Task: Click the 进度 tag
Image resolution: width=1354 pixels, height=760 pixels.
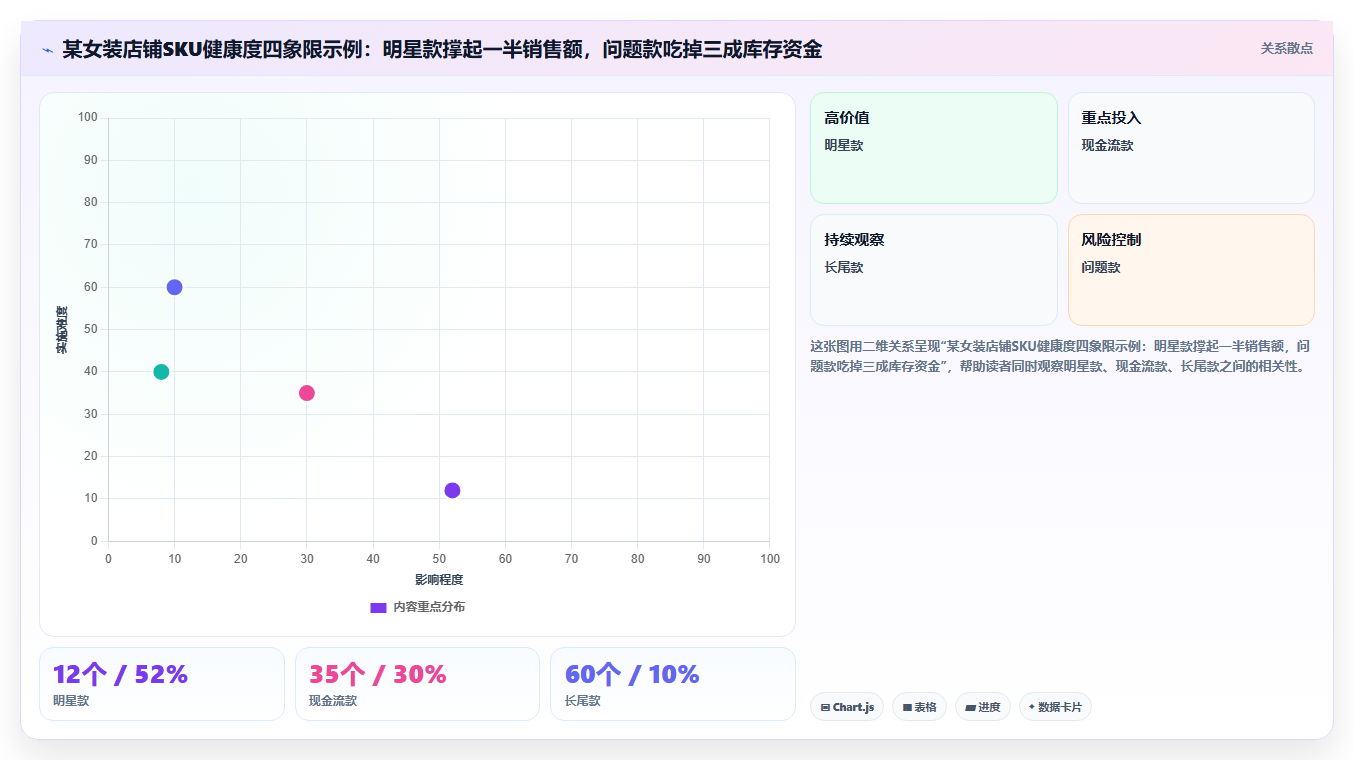Action: pos(983,707)
